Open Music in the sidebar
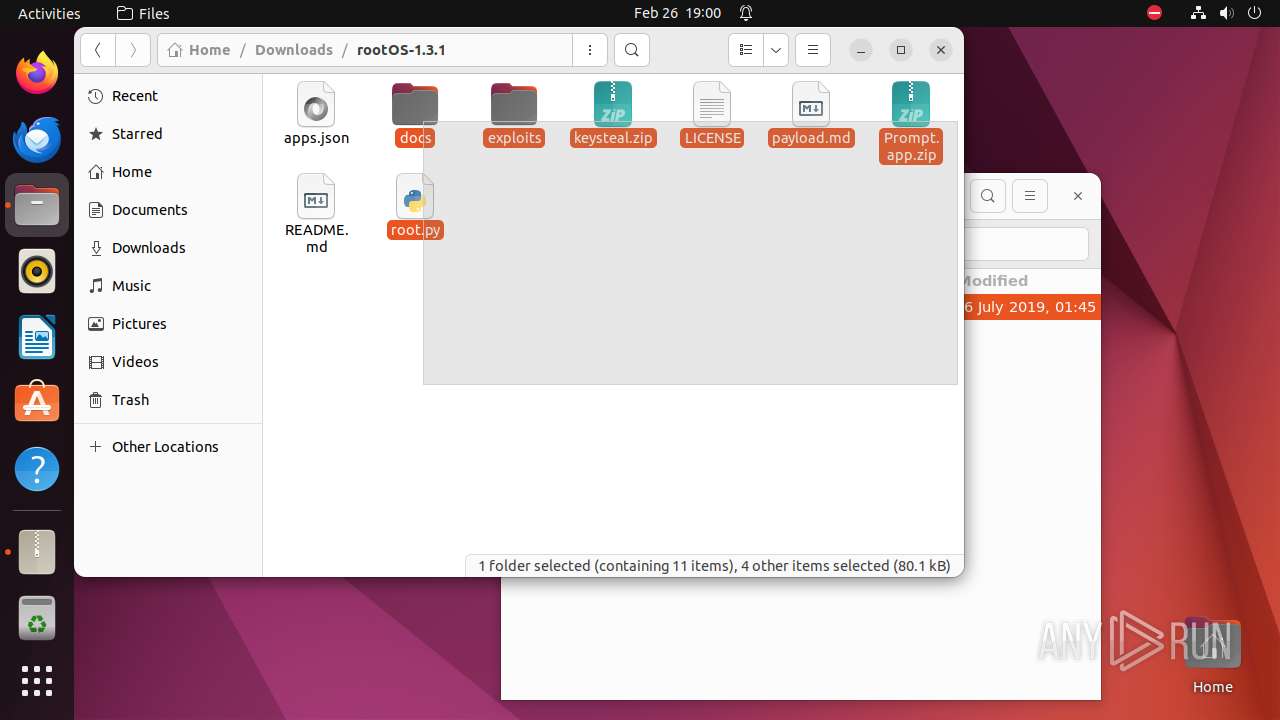 (x=168, y=286)
